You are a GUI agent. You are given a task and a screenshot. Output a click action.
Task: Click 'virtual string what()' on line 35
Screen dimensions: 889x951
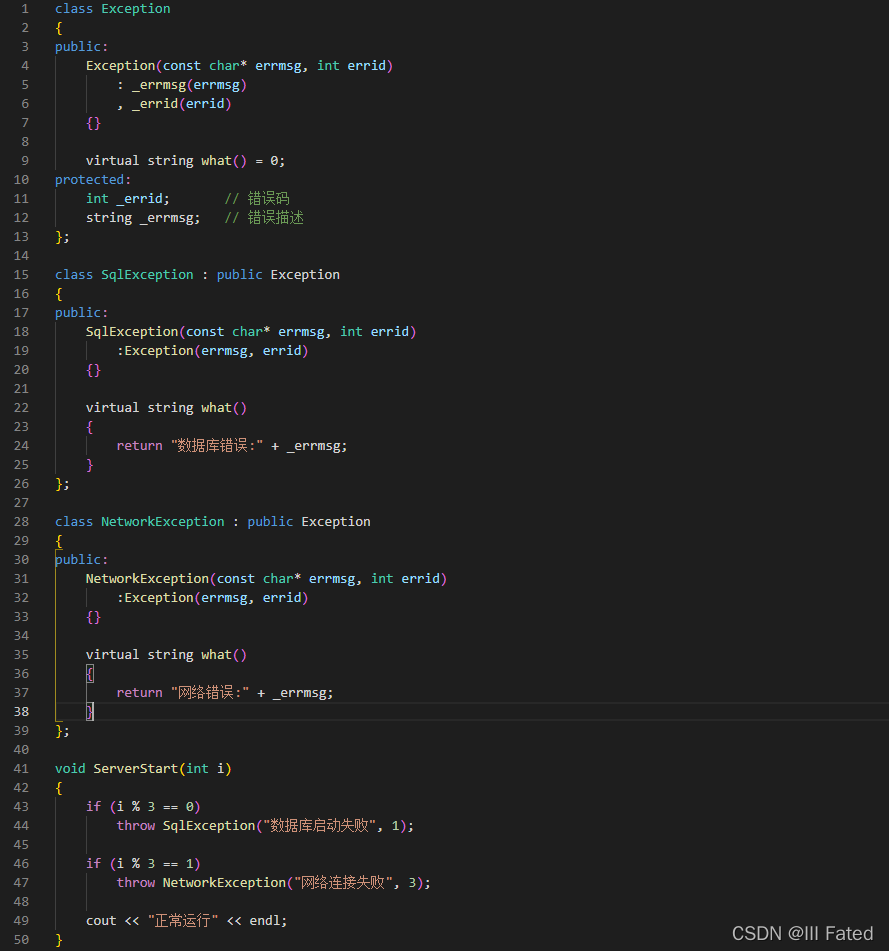pyautogui.click(x=166, y=655)
